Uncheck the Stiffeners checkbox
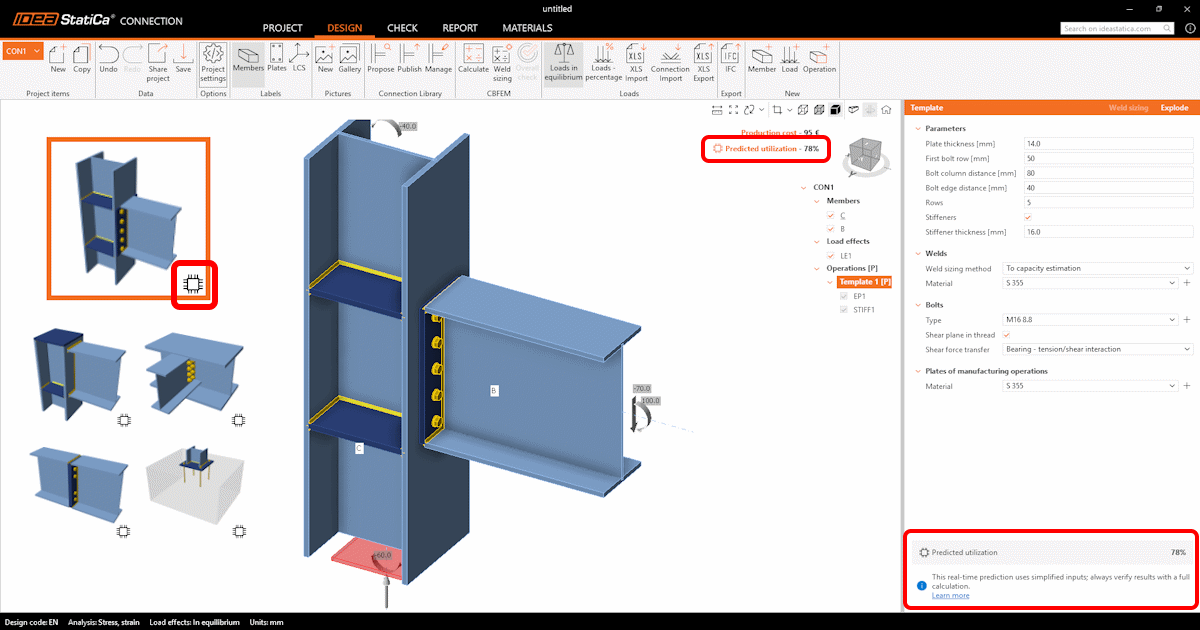Image resolution: width=1200 pixels, height=630 pixels. point(1028,217)
